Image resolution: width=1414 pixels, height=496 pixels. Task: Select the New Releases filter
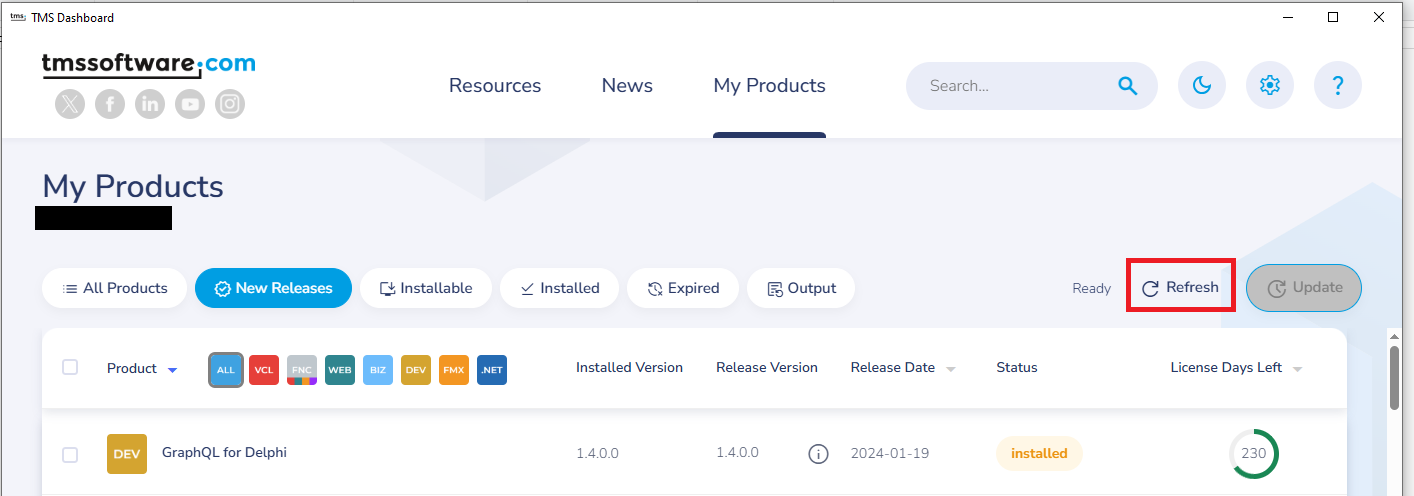[273, 288]
